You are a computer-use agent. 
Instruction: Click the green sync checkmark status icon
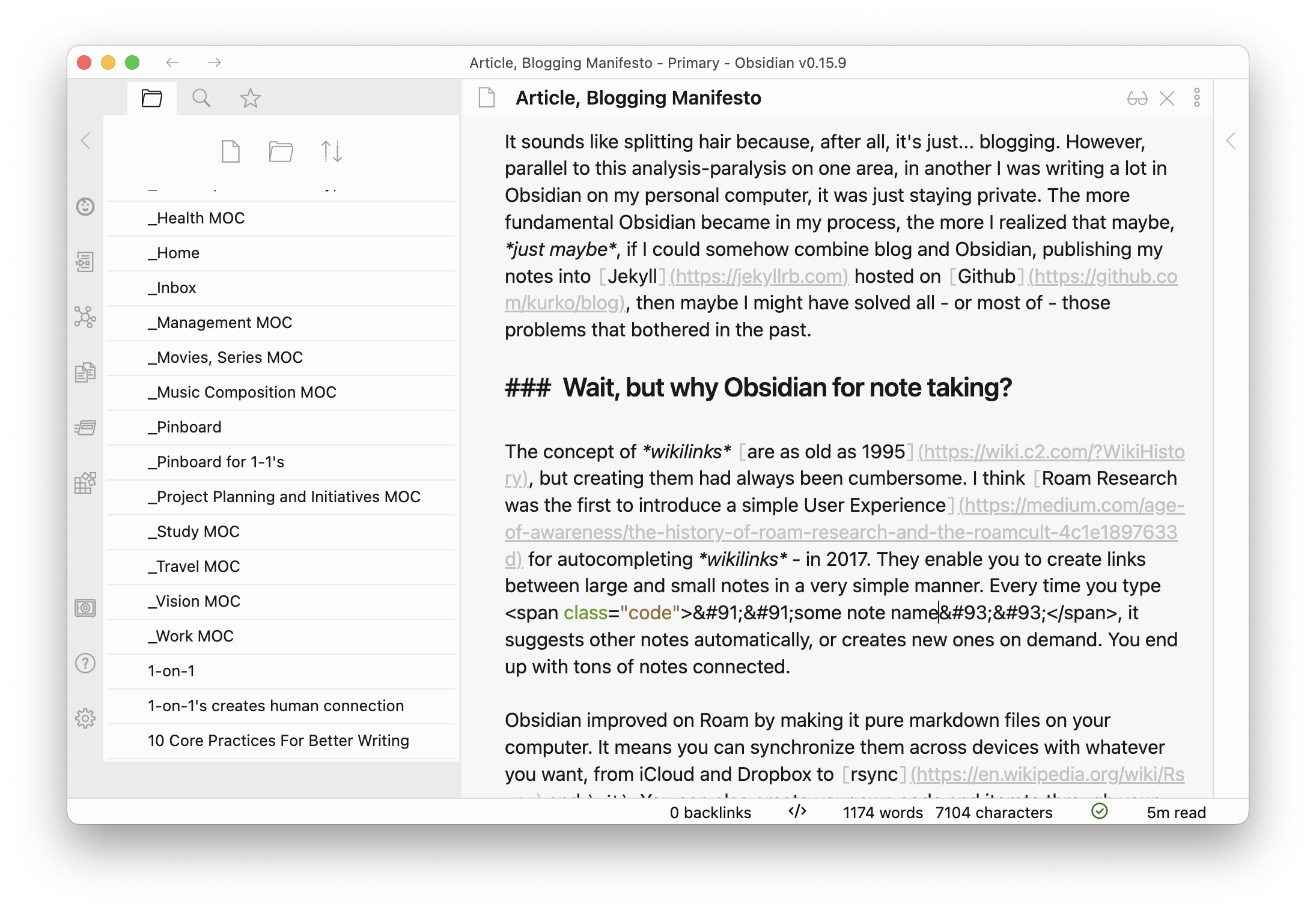click(x=1100, y=811)
